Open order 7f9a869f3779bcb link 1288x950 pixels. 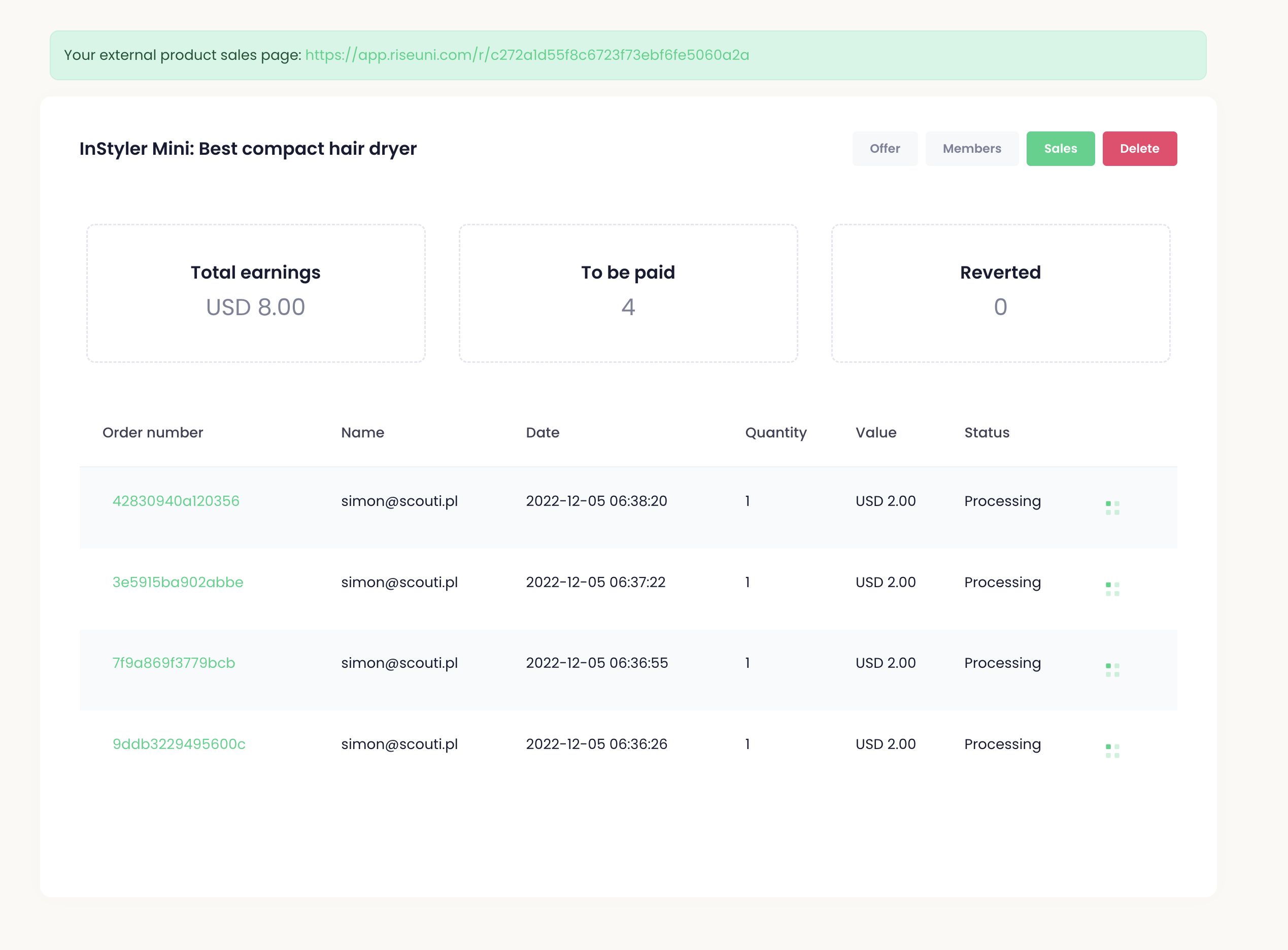coord(174,663)
